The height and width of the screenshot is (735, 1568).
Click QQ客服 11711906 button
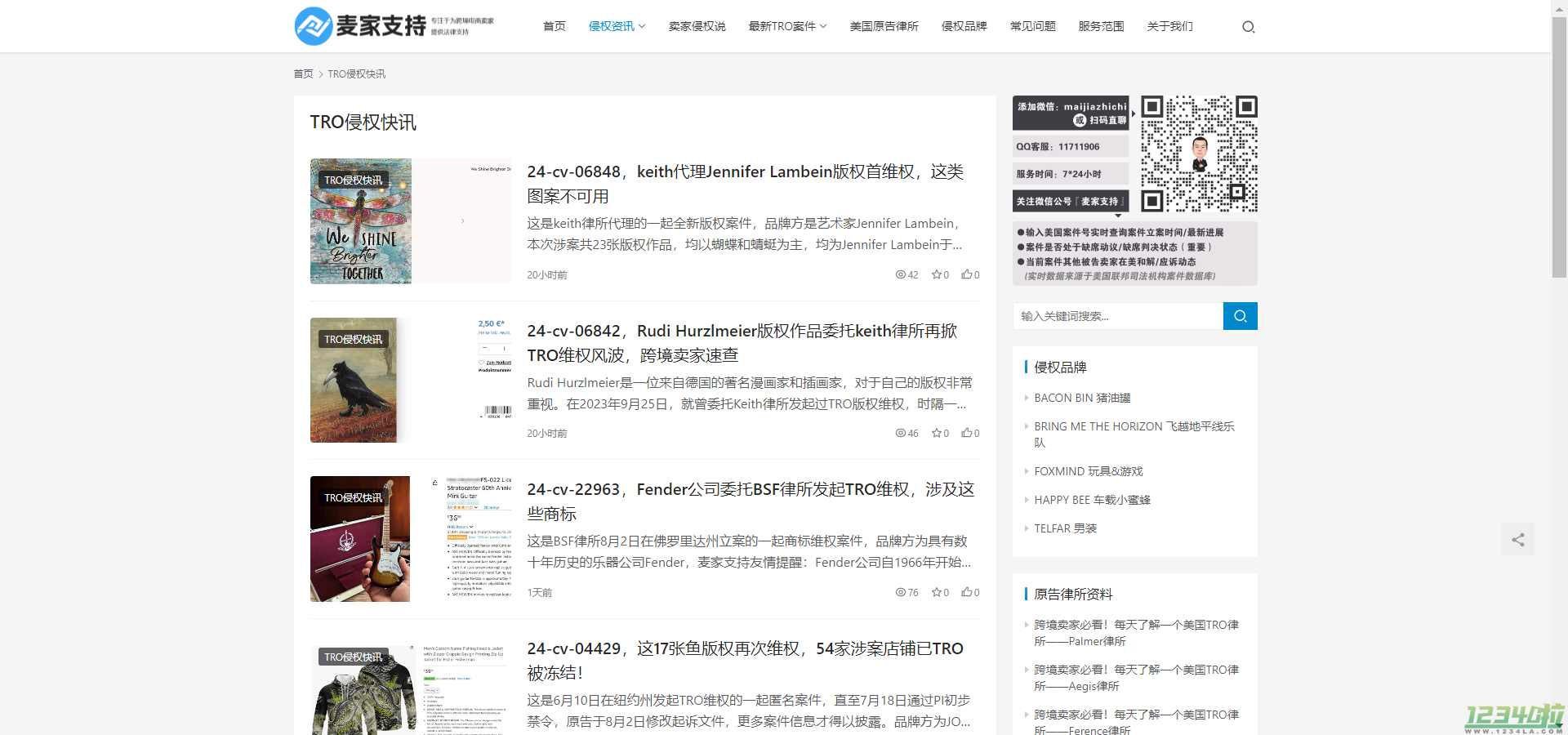pyautogui.click(x=1071, y=146)
